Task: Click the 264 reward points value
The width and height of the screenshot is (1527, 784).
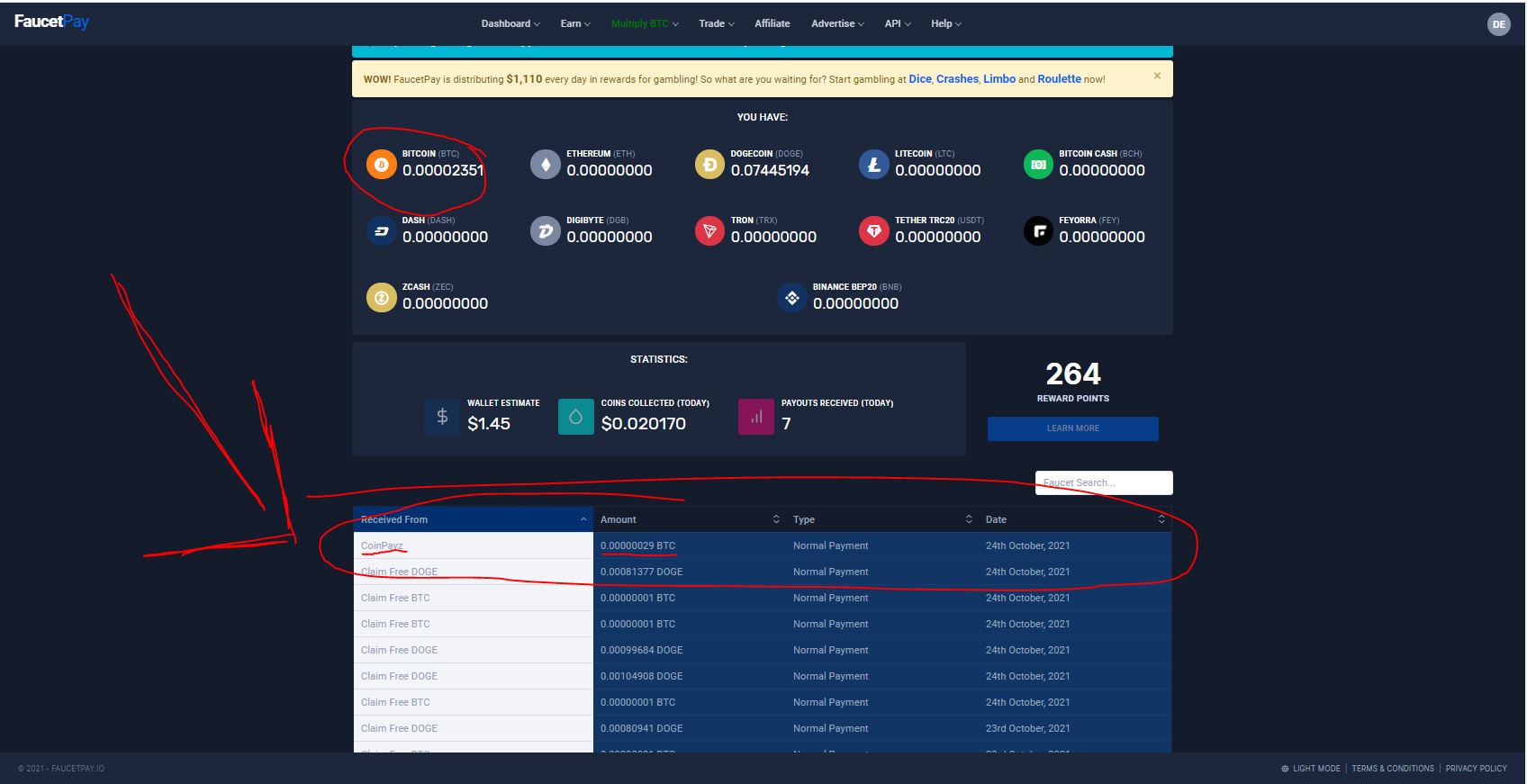Action: point(1073,374)
